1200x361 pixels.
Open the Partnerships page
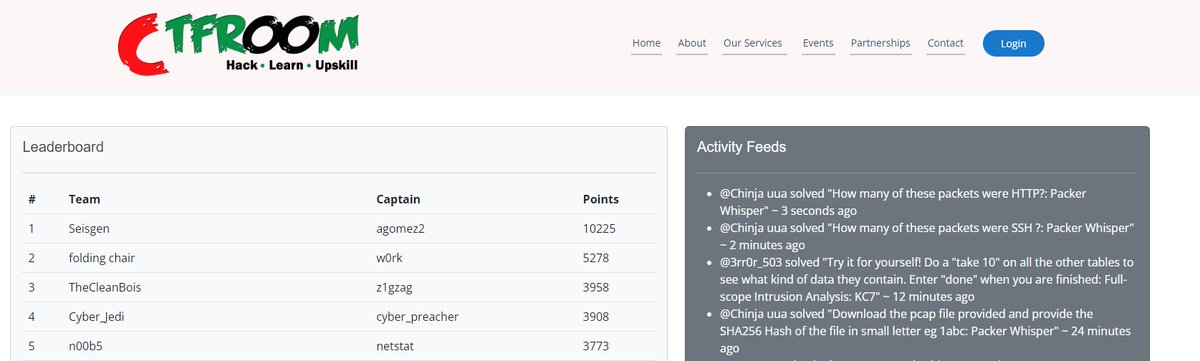tap(880, 43)
